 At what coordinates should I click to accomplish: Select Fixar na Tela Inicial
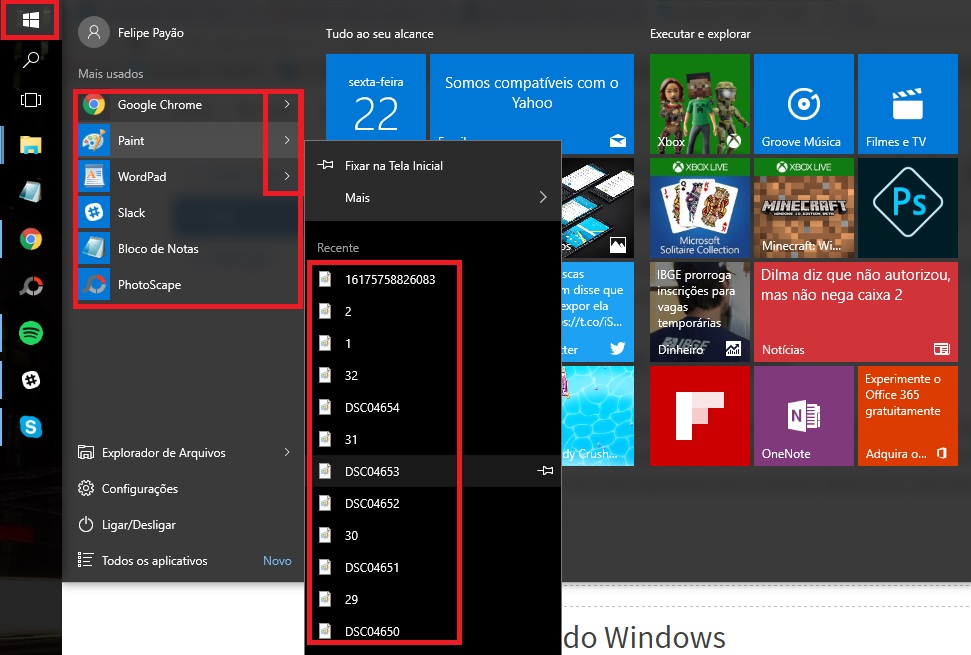click(x=433, y=165)
